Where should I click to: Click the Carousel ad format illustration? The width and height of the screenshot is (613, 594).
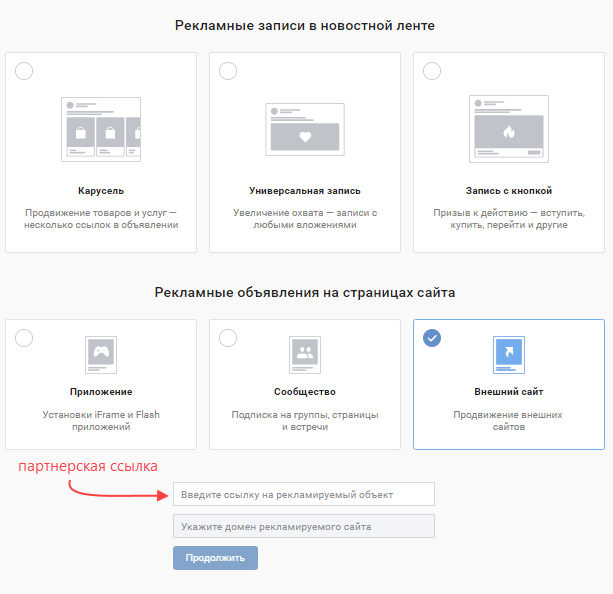point(101,129)
